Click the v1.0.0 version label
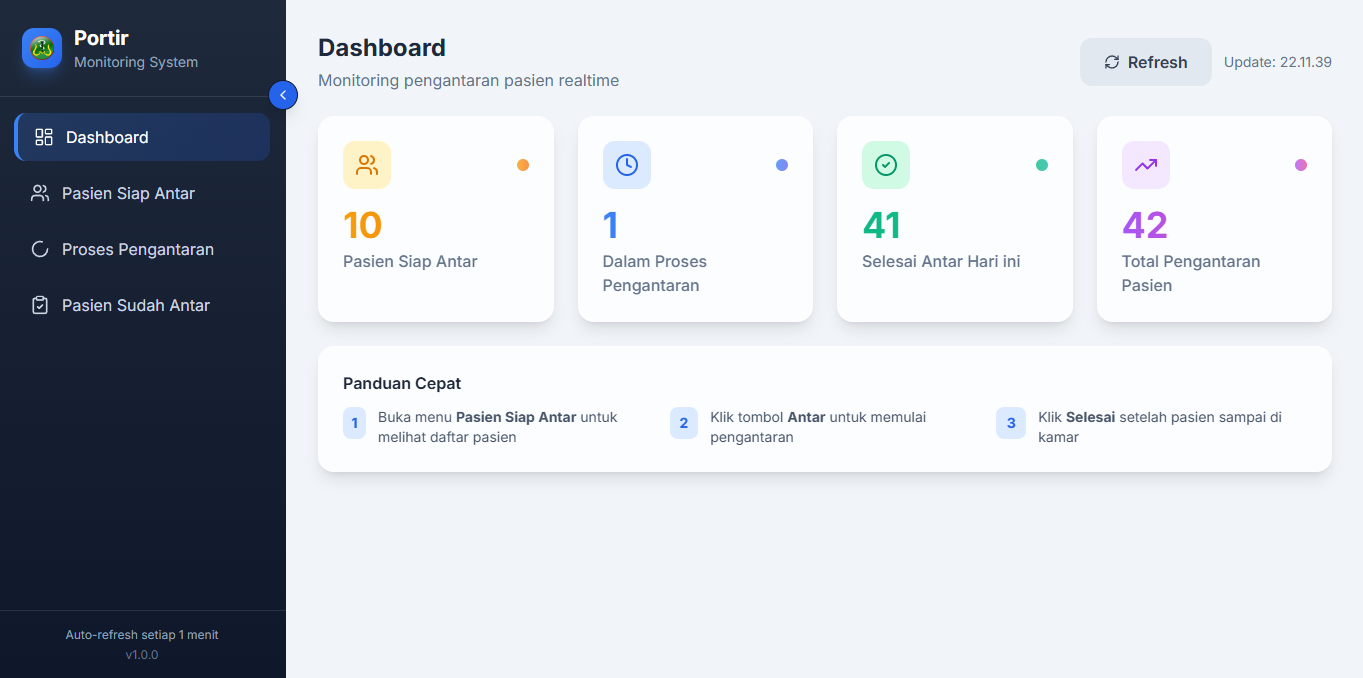Image resolution: width=1363 pixels, height=678 pixels. 142,655
